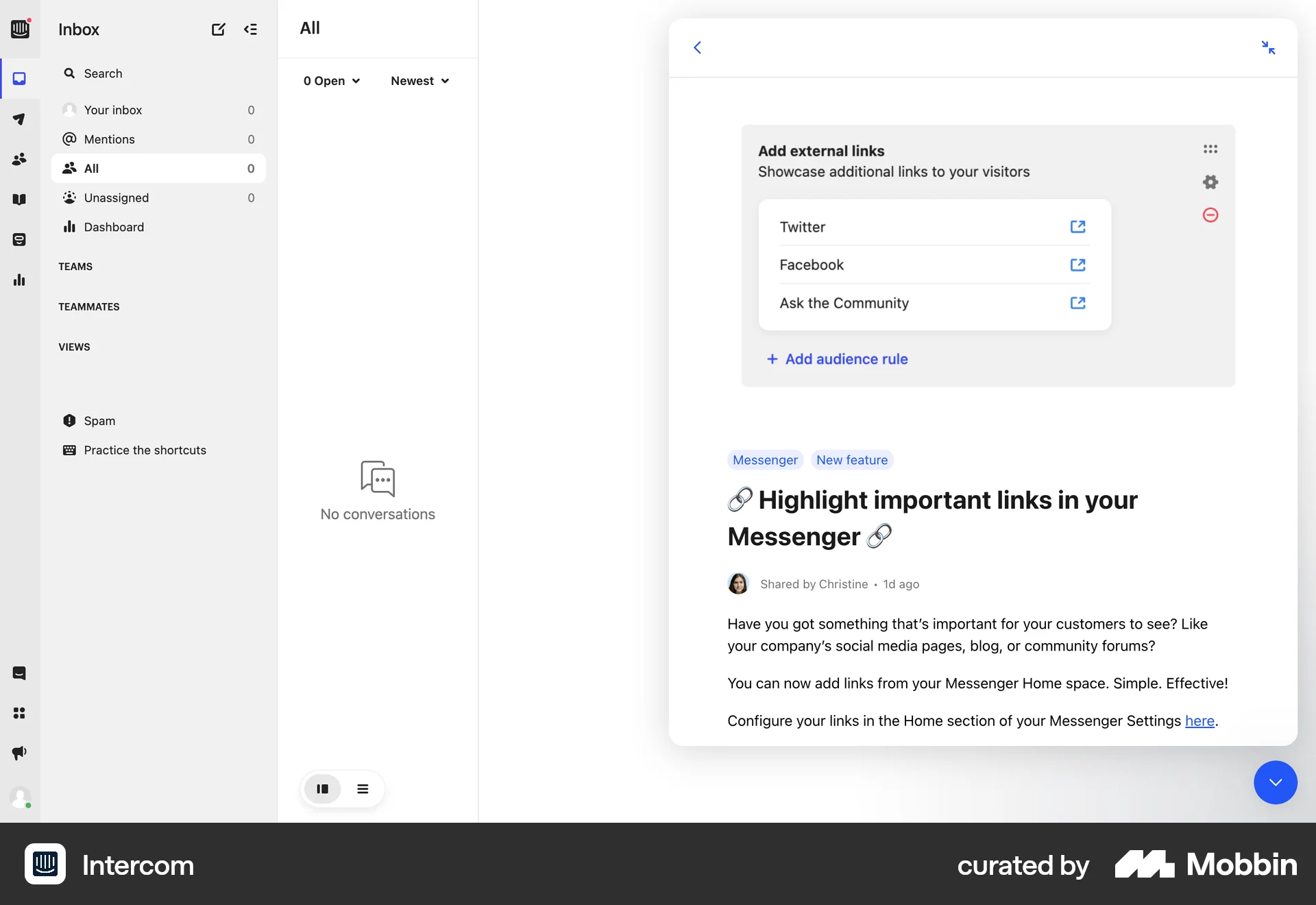Image resolution: width=1316 pixels, height=905 pixels.
Task: Open the 0 Open filter dropdown
Action: coord(331,81)
